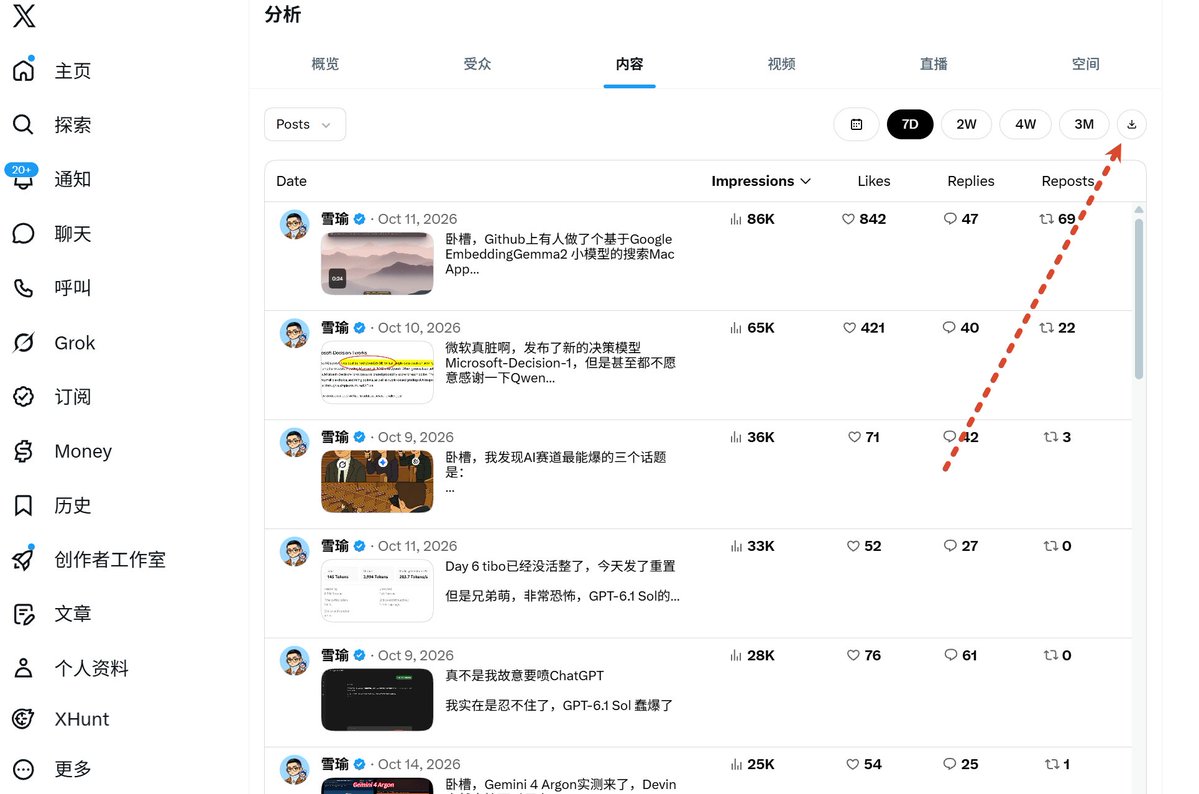This screenshot has height=794, width=1199.
Task: Click the reposts icon showing 22
Action: tap(1046, 327)
